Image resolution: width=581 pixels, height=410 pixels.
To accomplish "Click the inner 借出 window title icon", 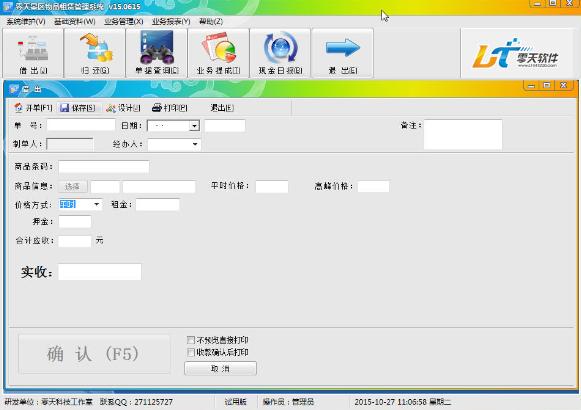I will click(14, 89).
